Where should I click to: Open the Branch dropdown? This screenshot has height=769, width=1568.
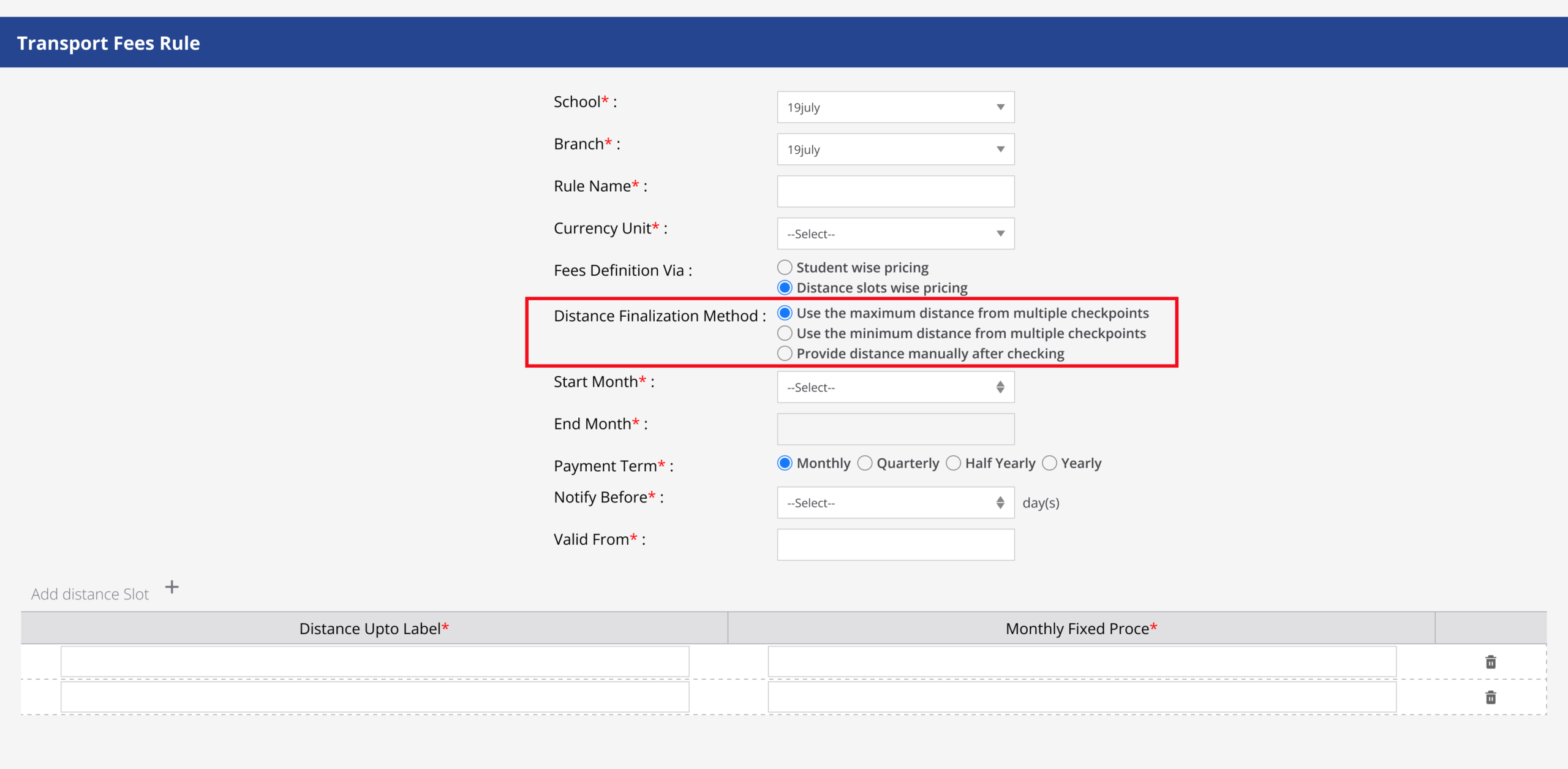[x=895, y=150]
